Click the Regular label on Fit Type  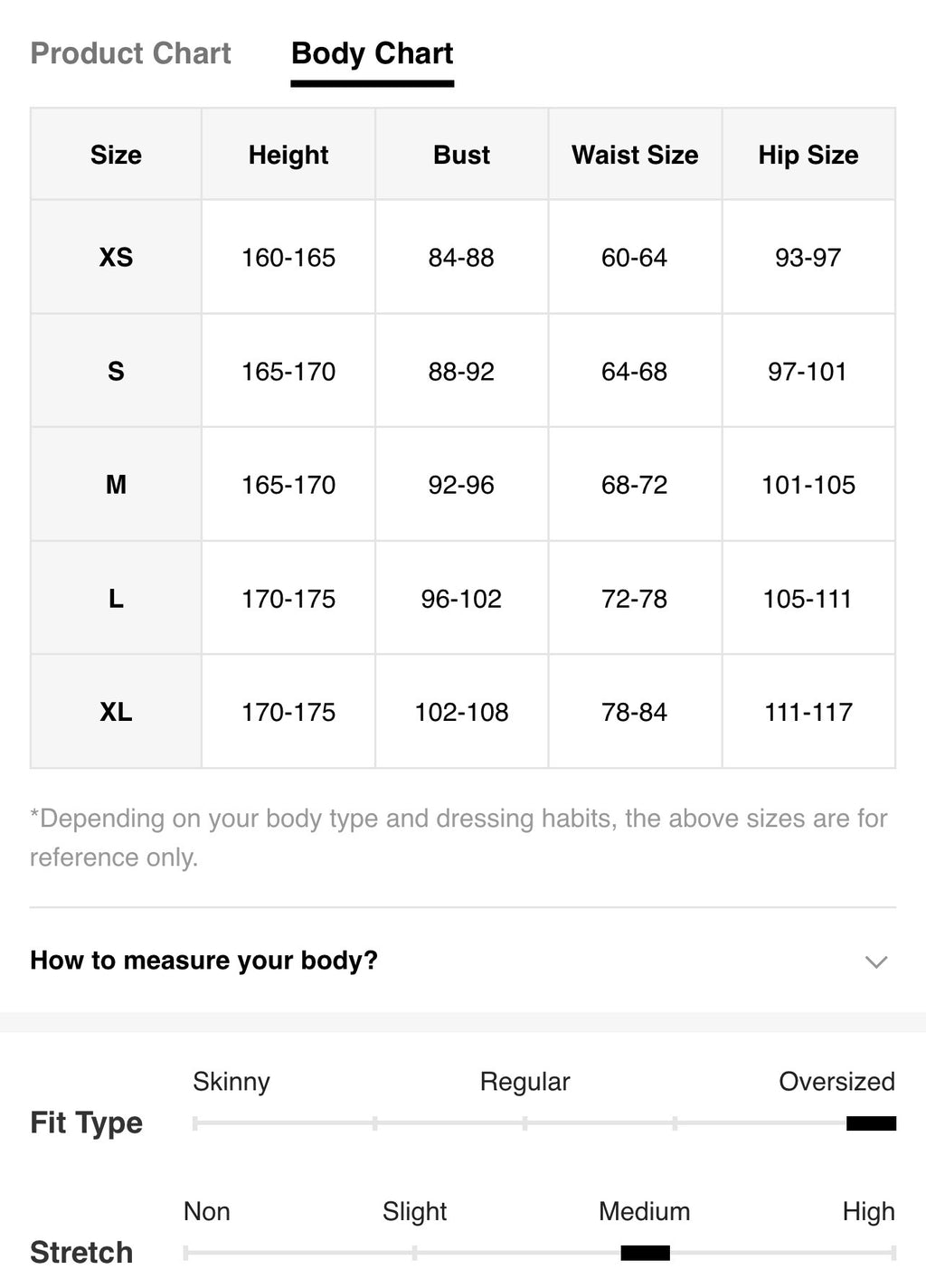coord(524,1082)
